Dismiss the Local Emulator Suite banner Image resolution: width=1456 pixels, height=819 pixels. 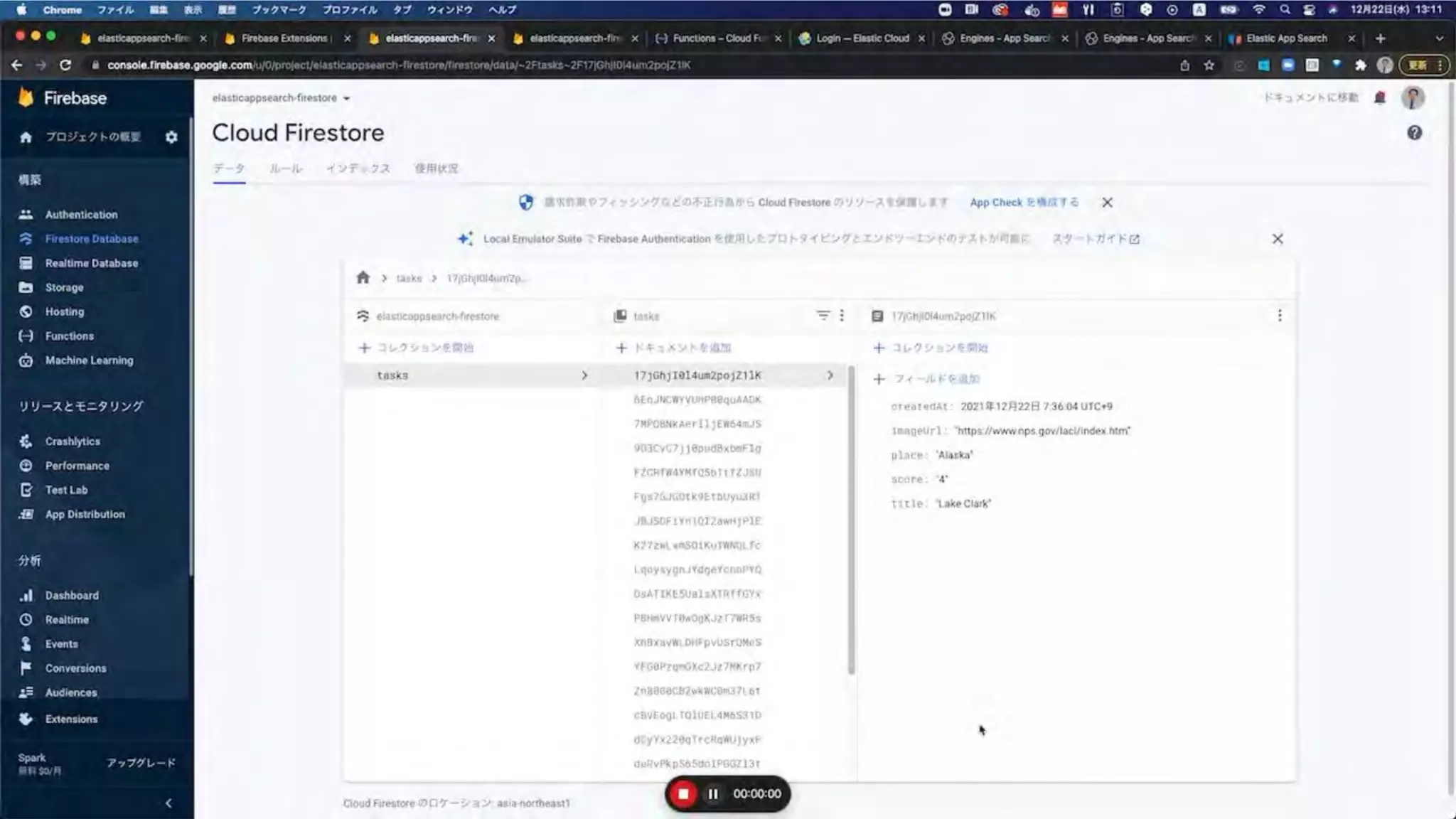(x=1277, y=239)
